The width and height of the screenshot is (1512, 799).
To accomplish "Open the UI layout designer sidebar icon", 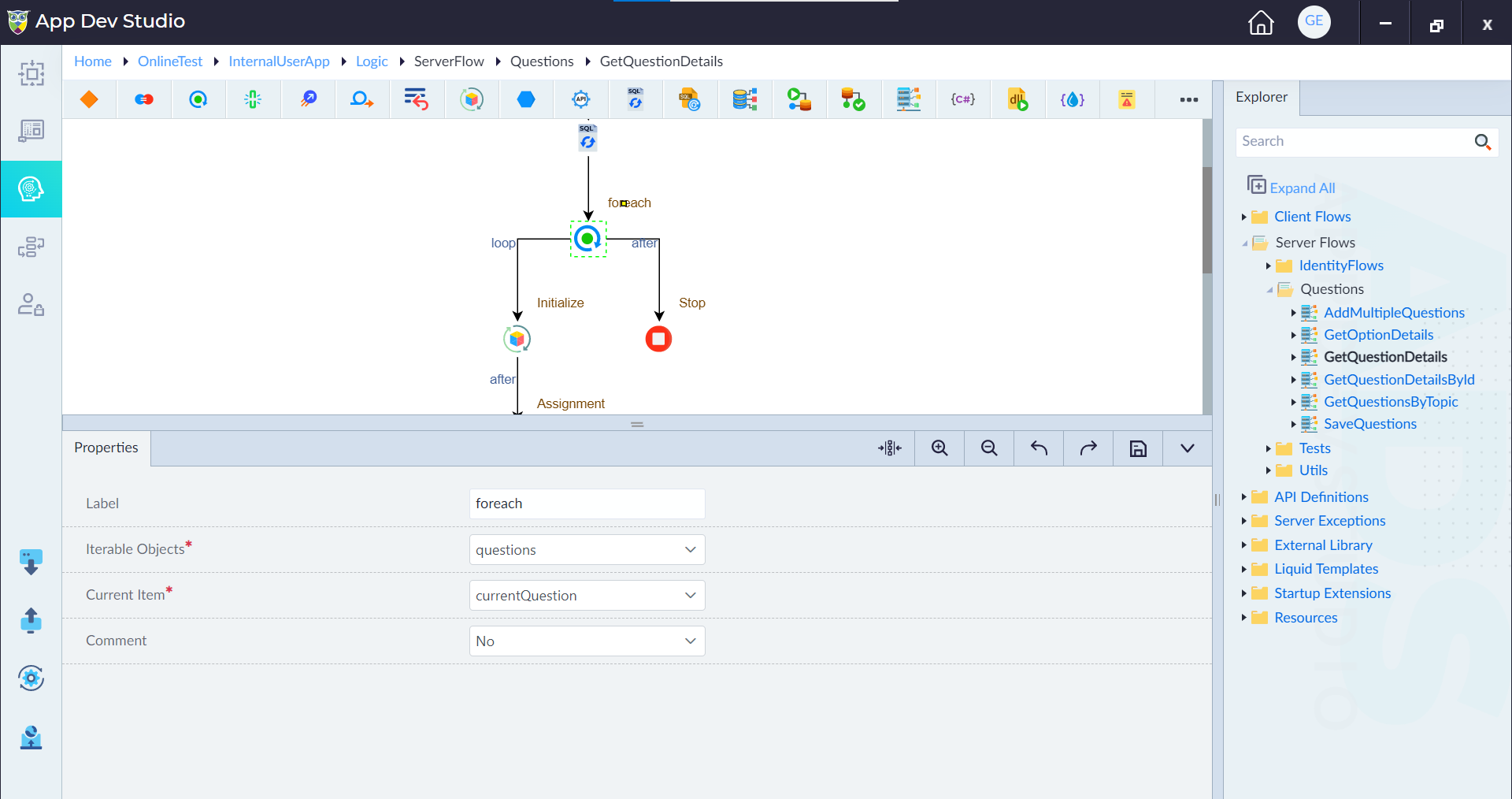I will (x=31, y=131).
